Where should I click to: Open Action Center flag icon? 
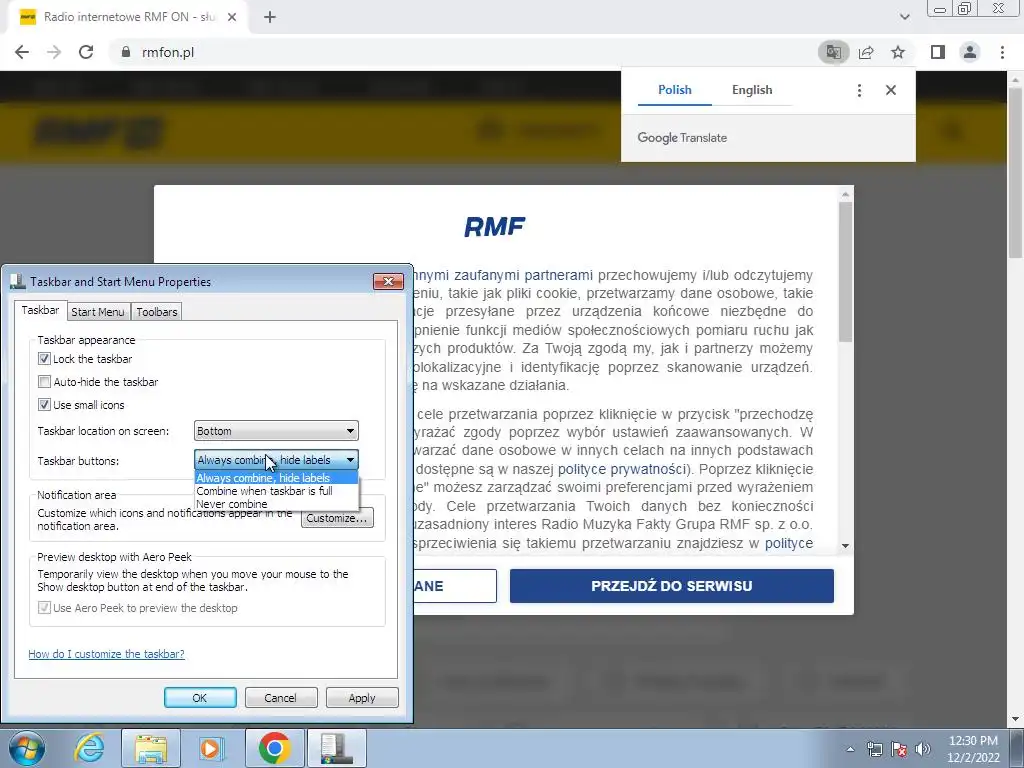[899, 749]
